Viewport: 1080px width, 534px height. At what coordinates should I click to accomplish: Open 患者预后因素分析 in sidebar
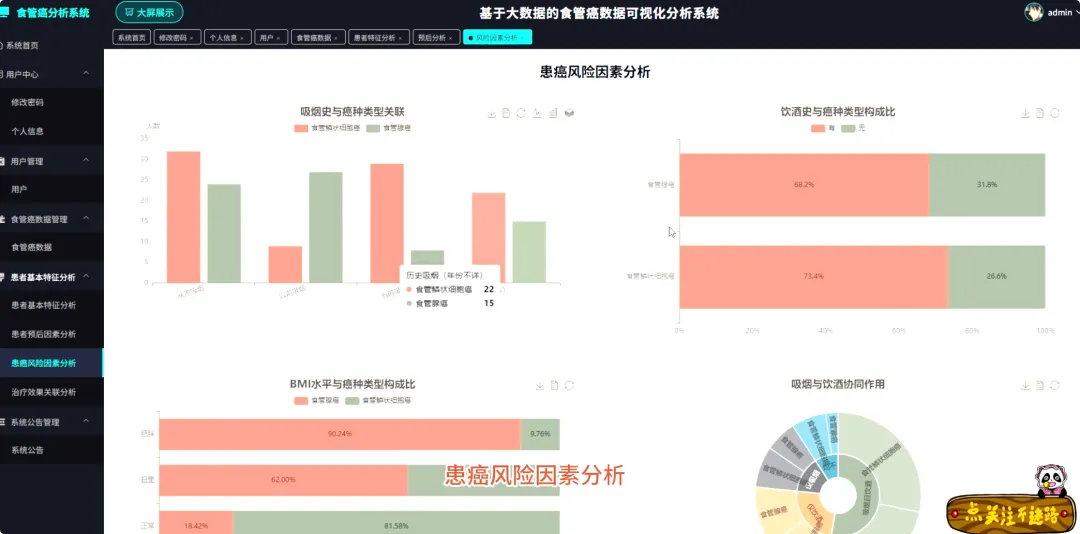pos(52,334)
